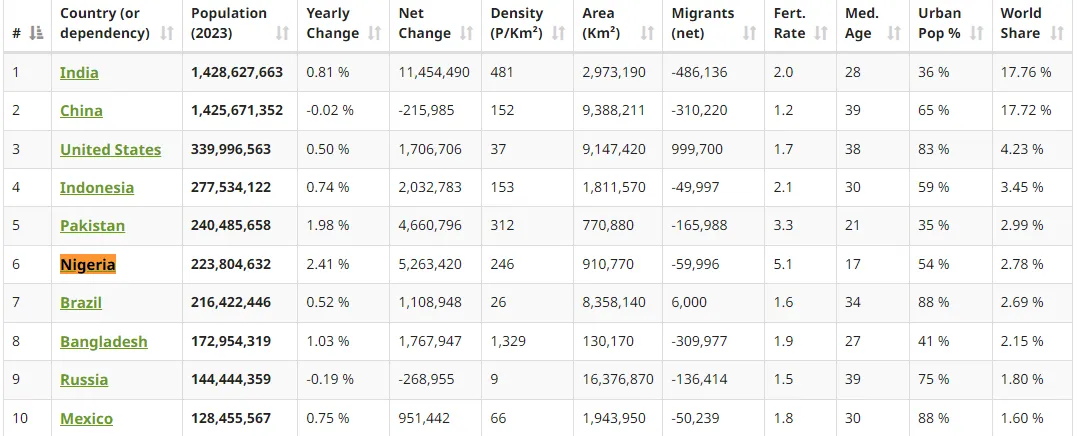Click Migrants (net) sort arrows
1082x436 pixels.
point(751,33)
